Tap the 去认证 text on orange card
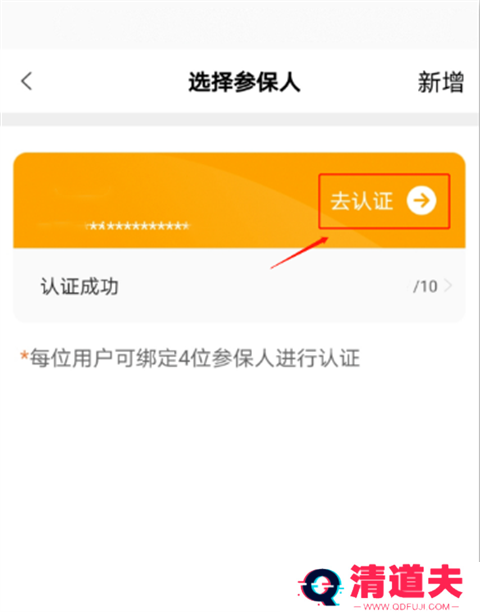The height and width of the screenshot is (612, 480). click(x=361, y=201)
